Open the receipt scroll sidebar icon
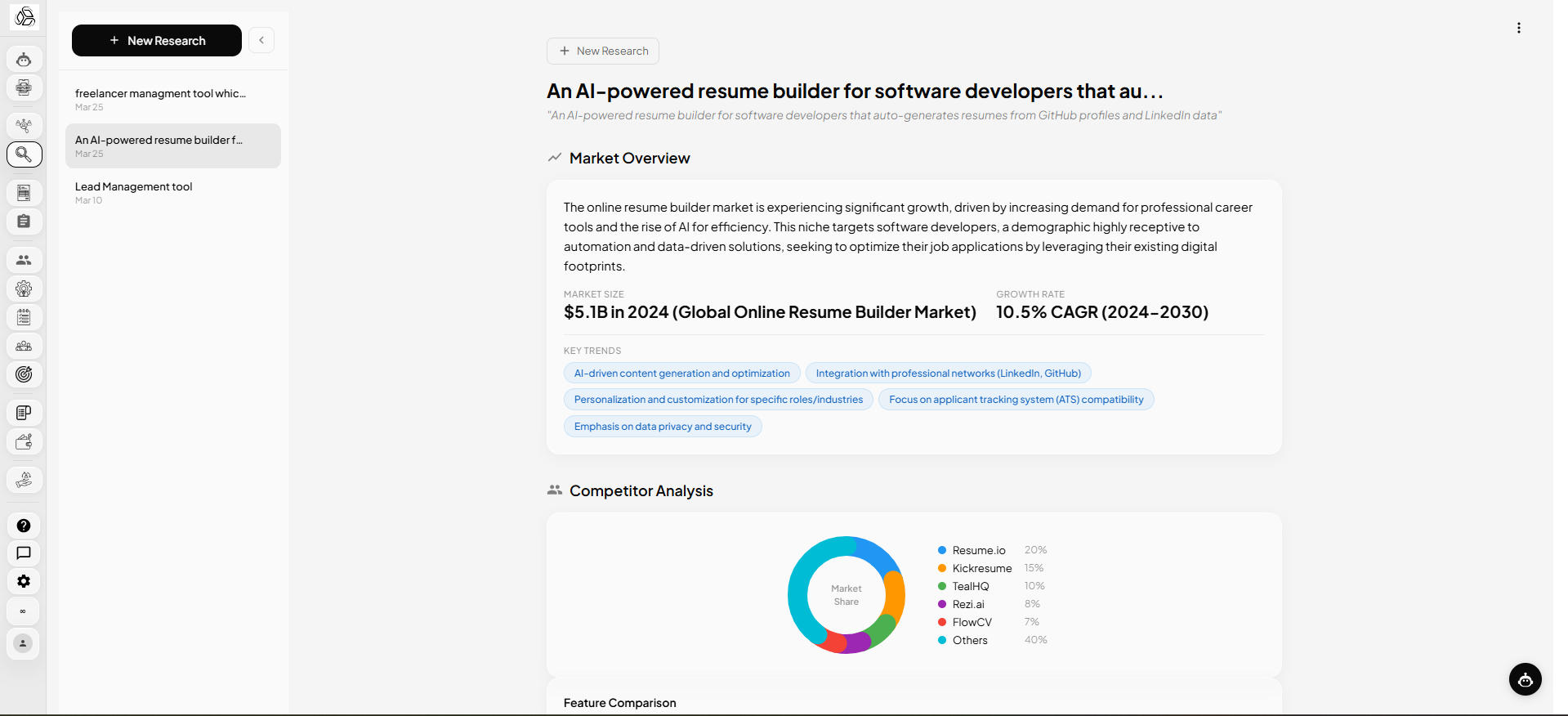This screenshot has height=716, width=1568. 24,413
